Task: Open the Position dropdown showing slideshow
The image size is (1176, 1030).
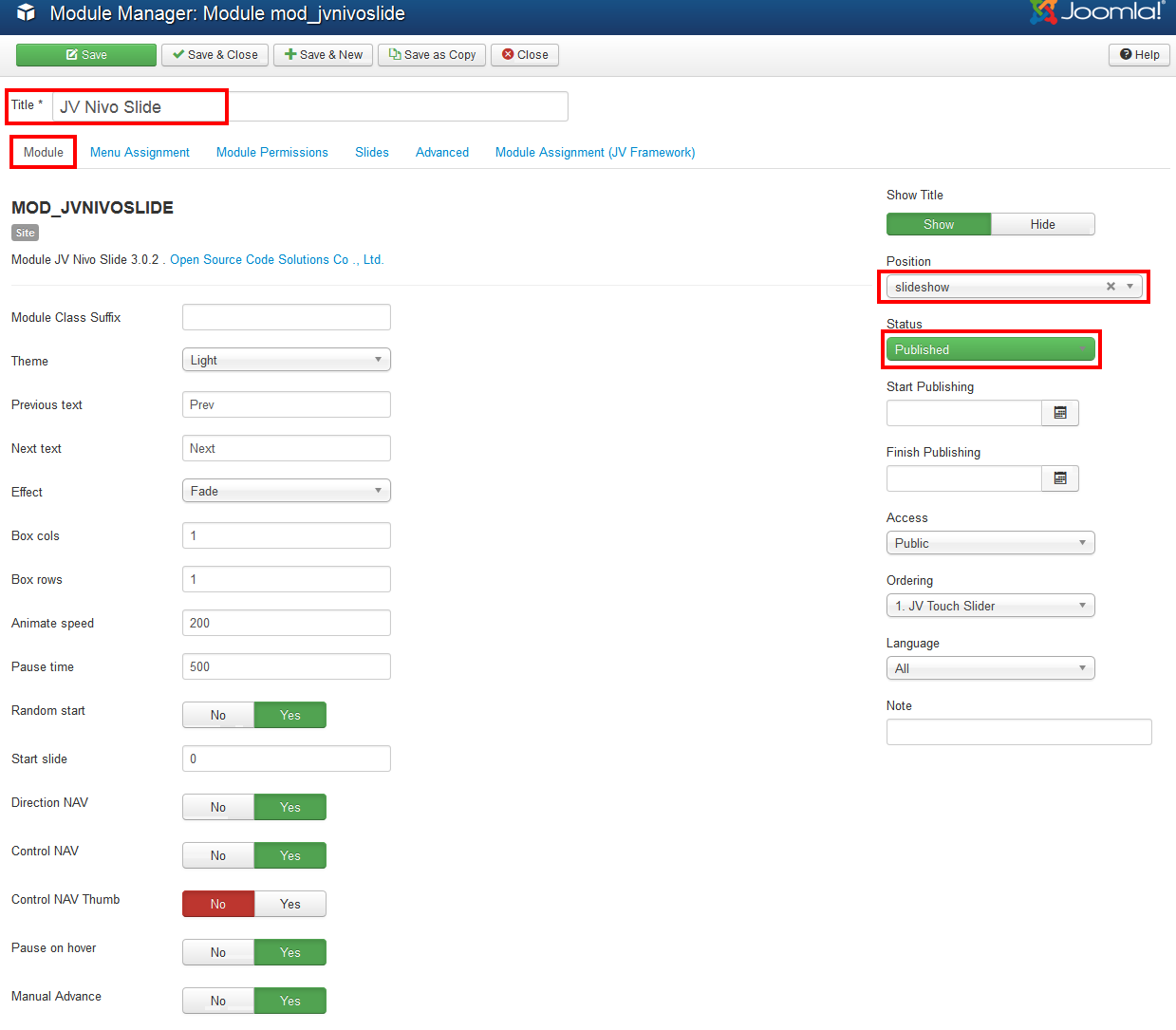Action: (1015, 287)
